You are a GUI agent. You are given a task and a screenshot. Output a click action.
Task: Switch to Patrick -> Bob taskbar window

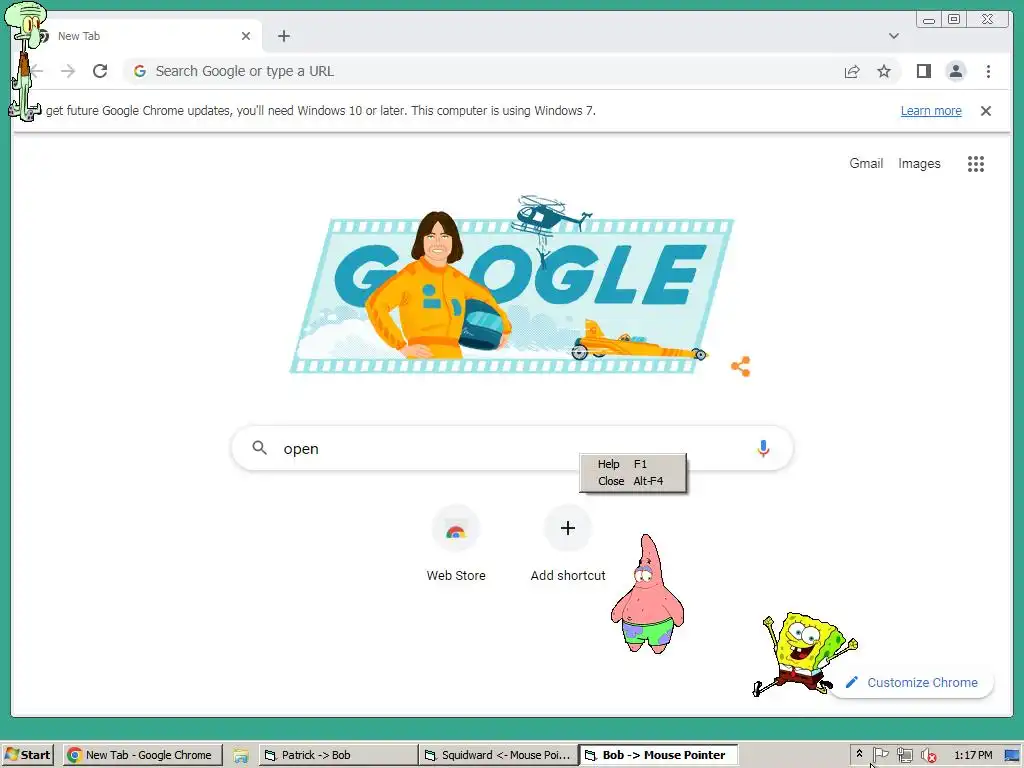tap(338, 755)
